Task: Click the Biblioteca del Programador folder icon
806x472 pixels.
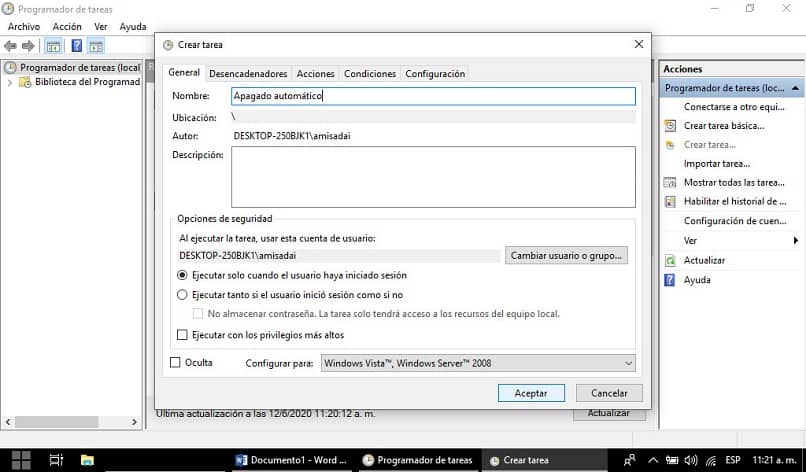Action: pos(25,82)
